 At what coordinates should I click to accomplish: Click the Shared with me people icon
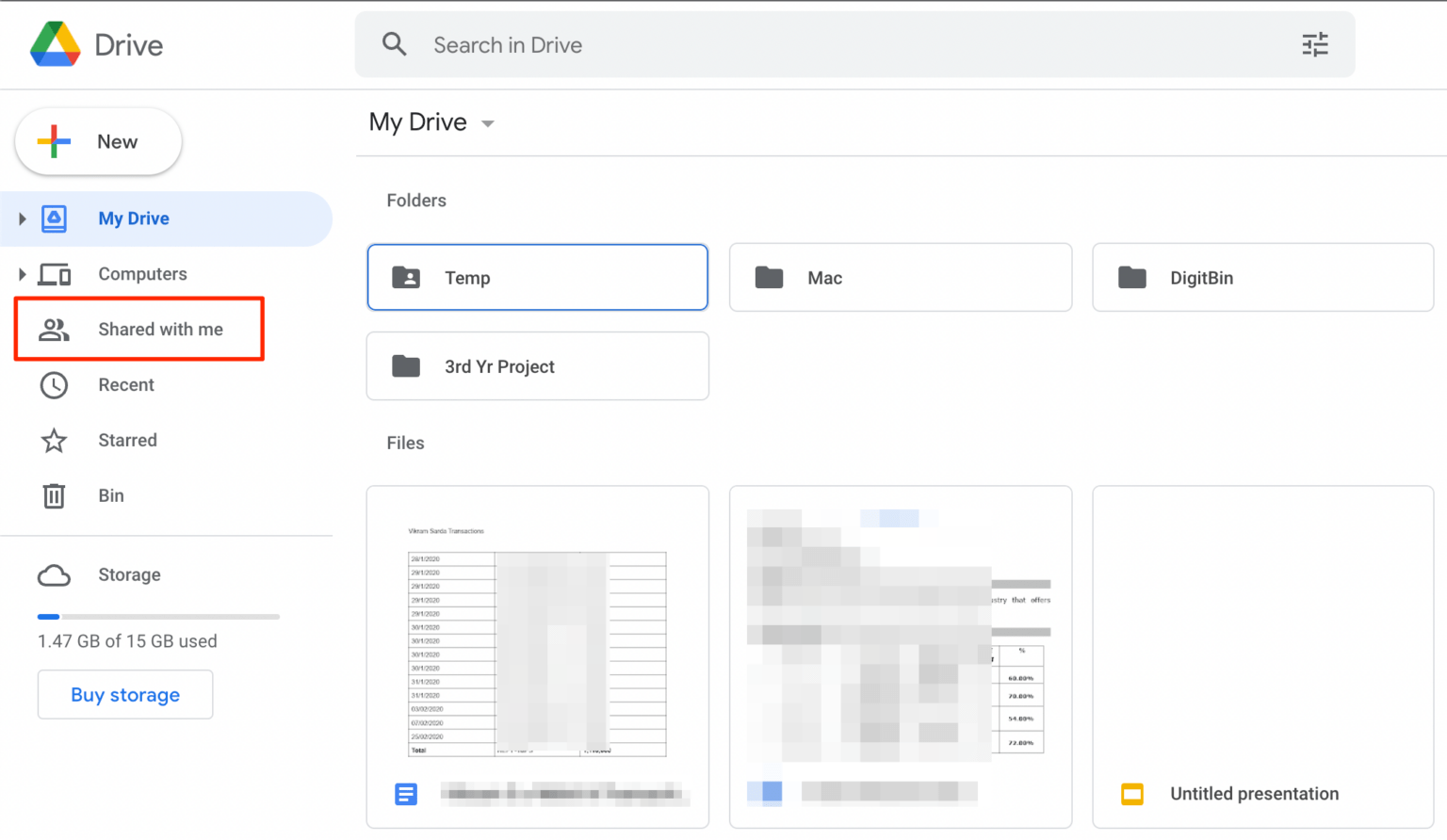pyautogui.click(x=54, y=330)
